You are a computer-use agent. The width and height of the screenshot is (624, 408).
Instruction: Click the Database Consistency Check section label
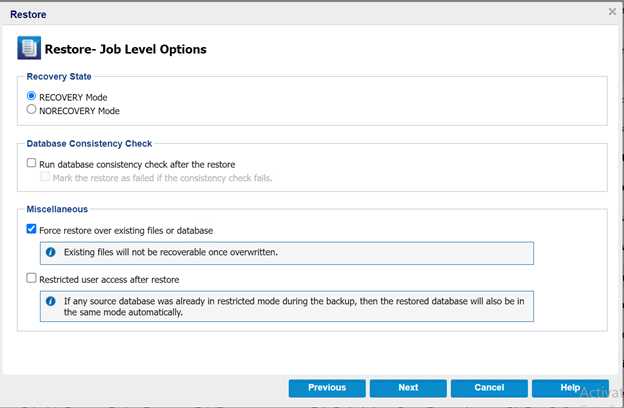tap(89, 144)
